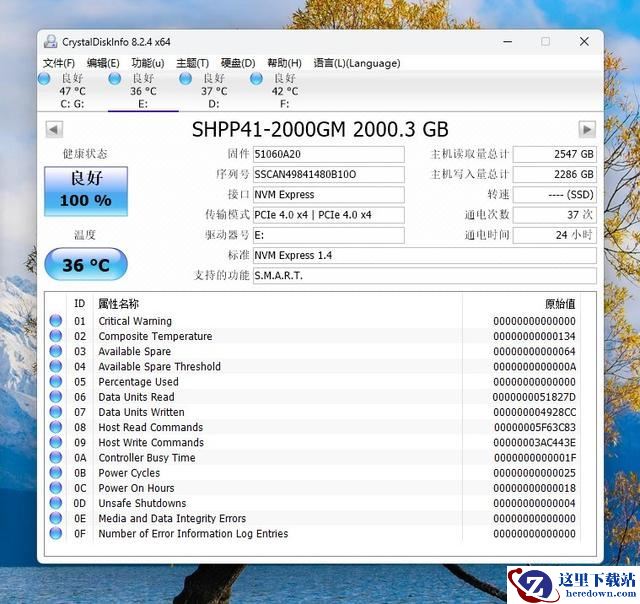Close the CrystalDiskInfo window
640x604 pixels.
point(584,42)
